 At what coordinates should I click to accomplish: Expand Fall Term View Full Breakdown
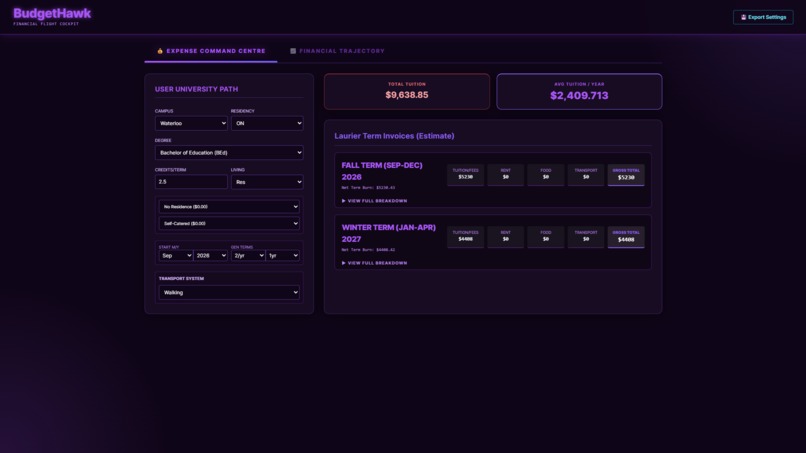[x=374, y=201]
